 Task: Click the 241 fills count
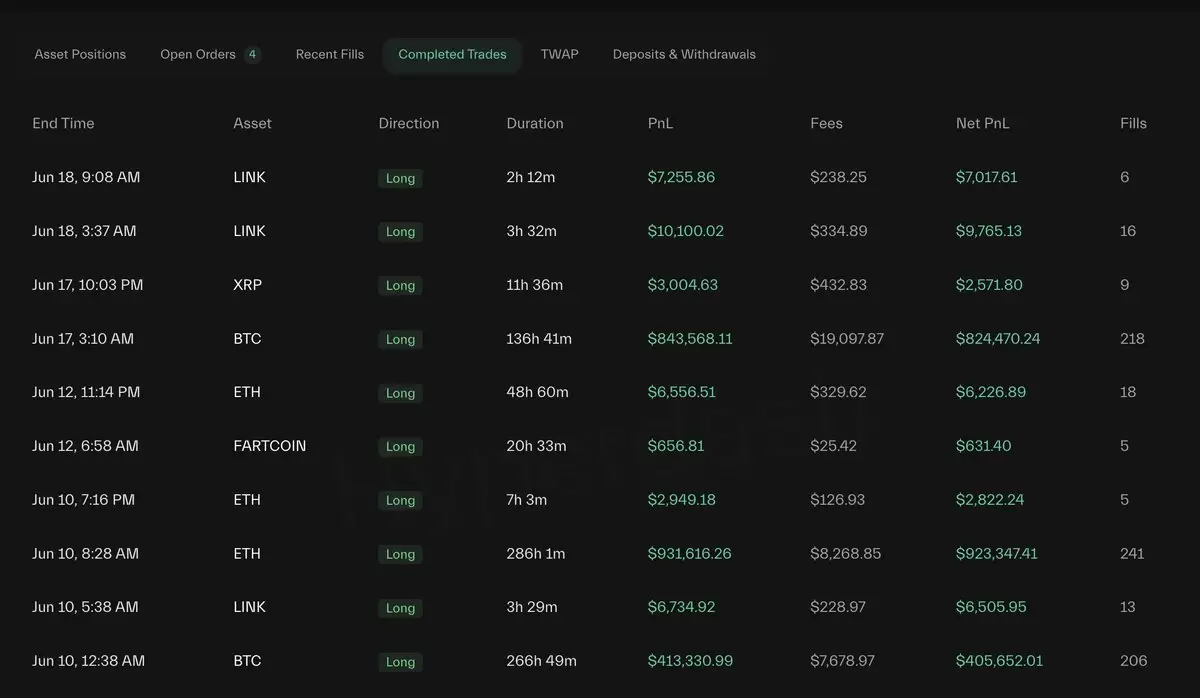click(1132, 553)
